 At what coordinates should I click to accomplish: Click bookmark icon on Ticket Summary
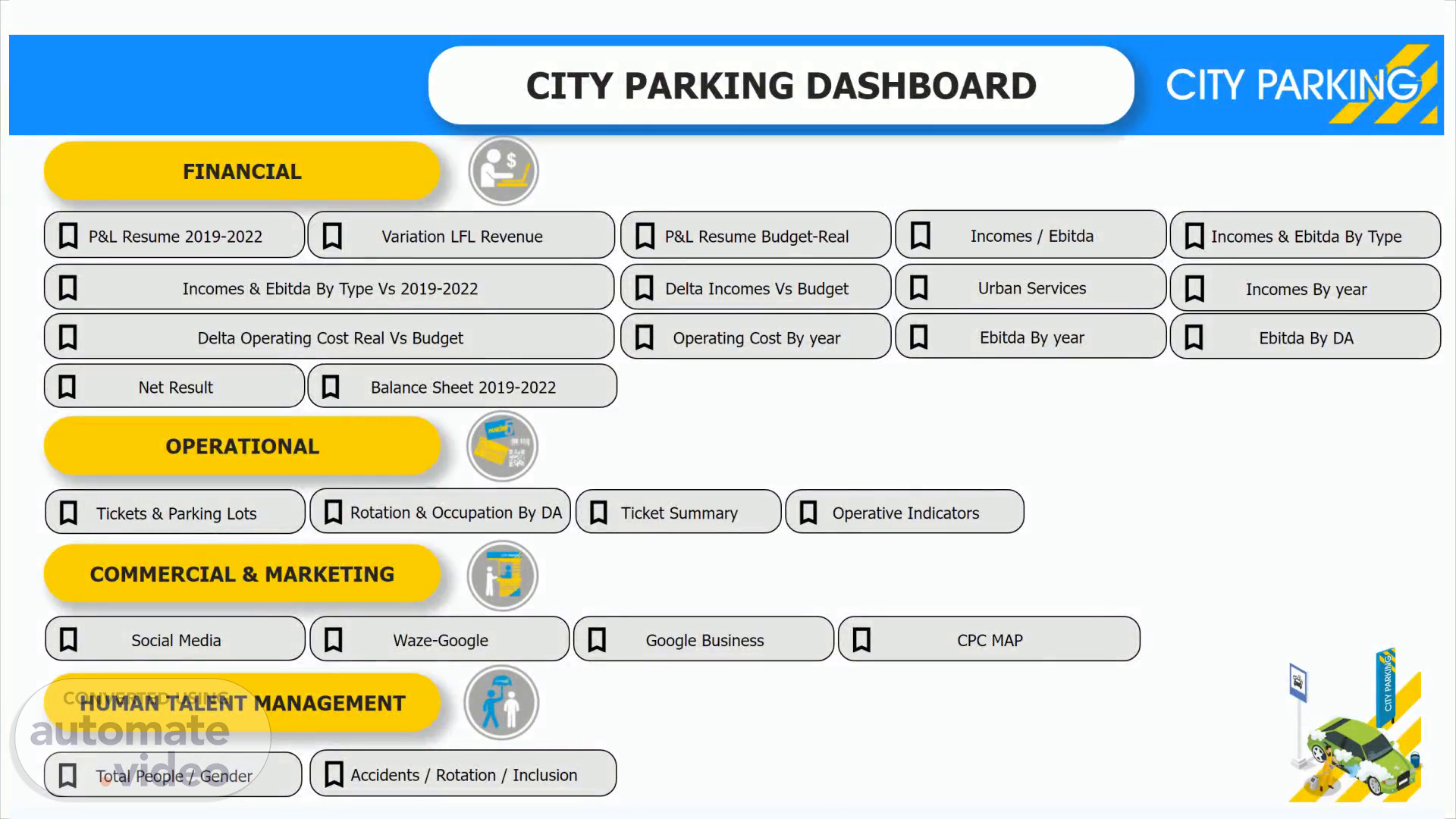click(598, 513)
